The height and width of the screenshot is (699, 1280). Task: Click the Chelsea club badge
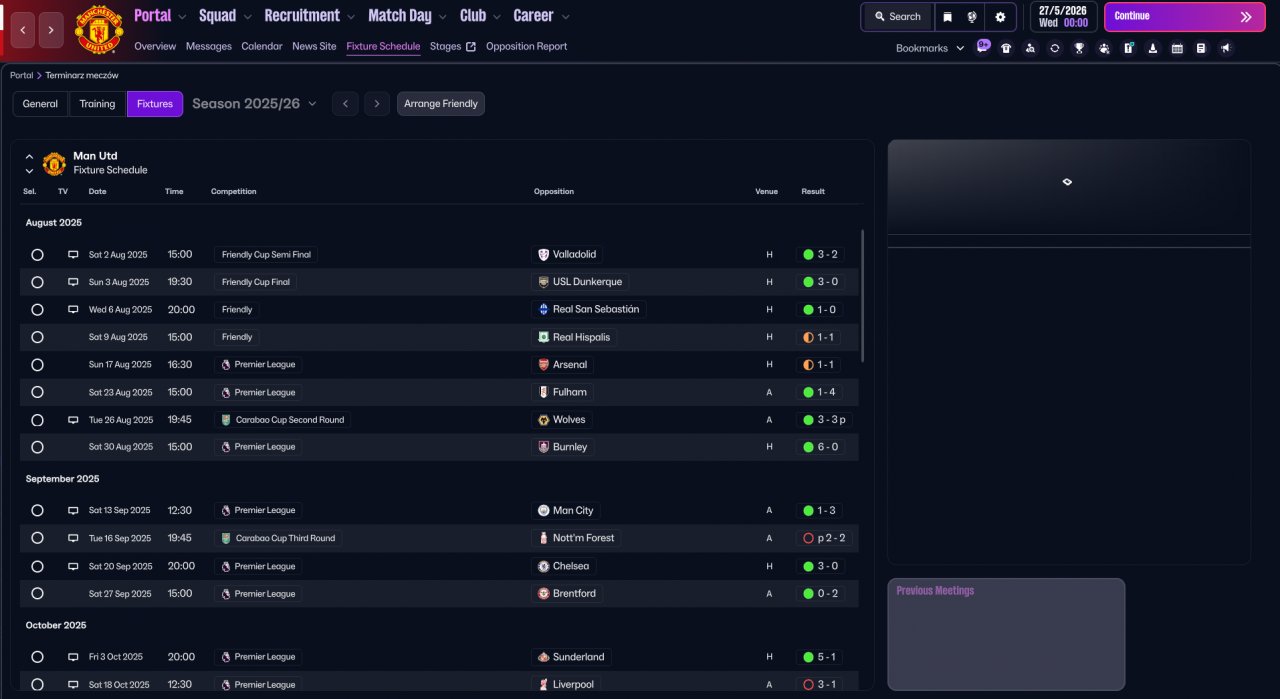tap(543, 566)
